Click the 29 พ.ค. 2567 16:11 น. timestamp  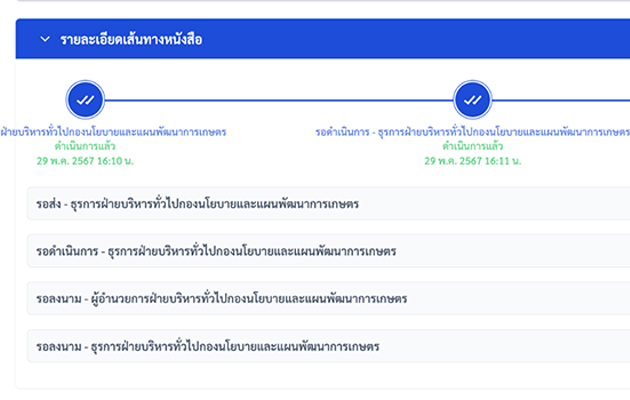pyautogui.click(x=472, y=160)
